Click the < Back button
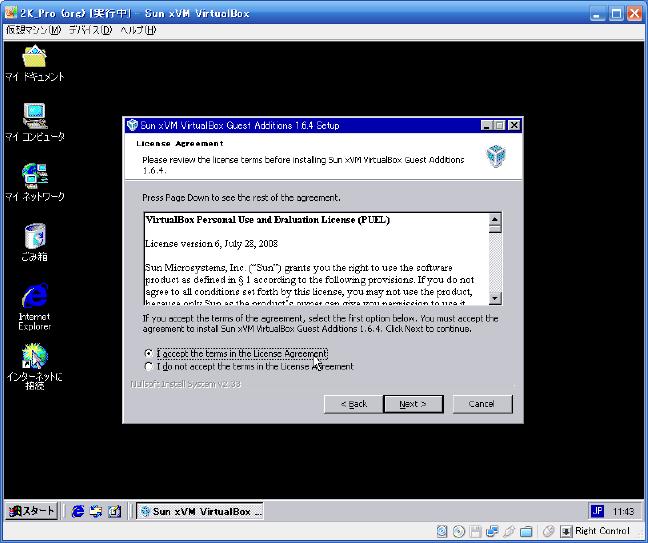The image size is (648, 543). click(354, 404)
